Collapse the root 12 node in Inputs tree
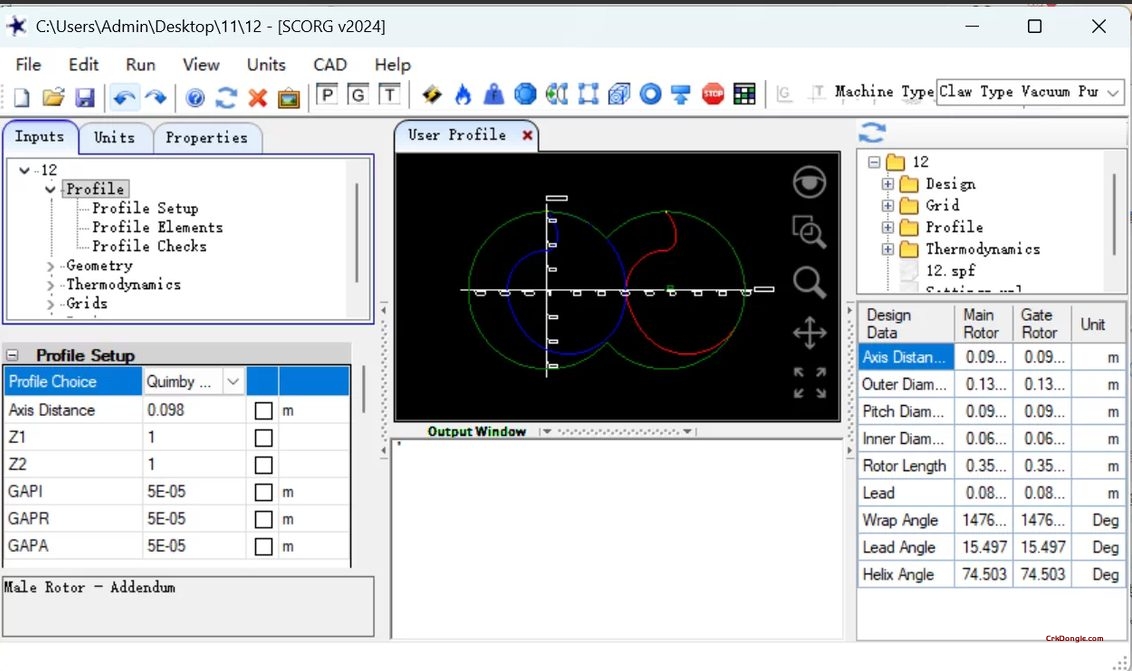Image resolution: width=1132 pixels, height=671 pixels. [25, 170]
